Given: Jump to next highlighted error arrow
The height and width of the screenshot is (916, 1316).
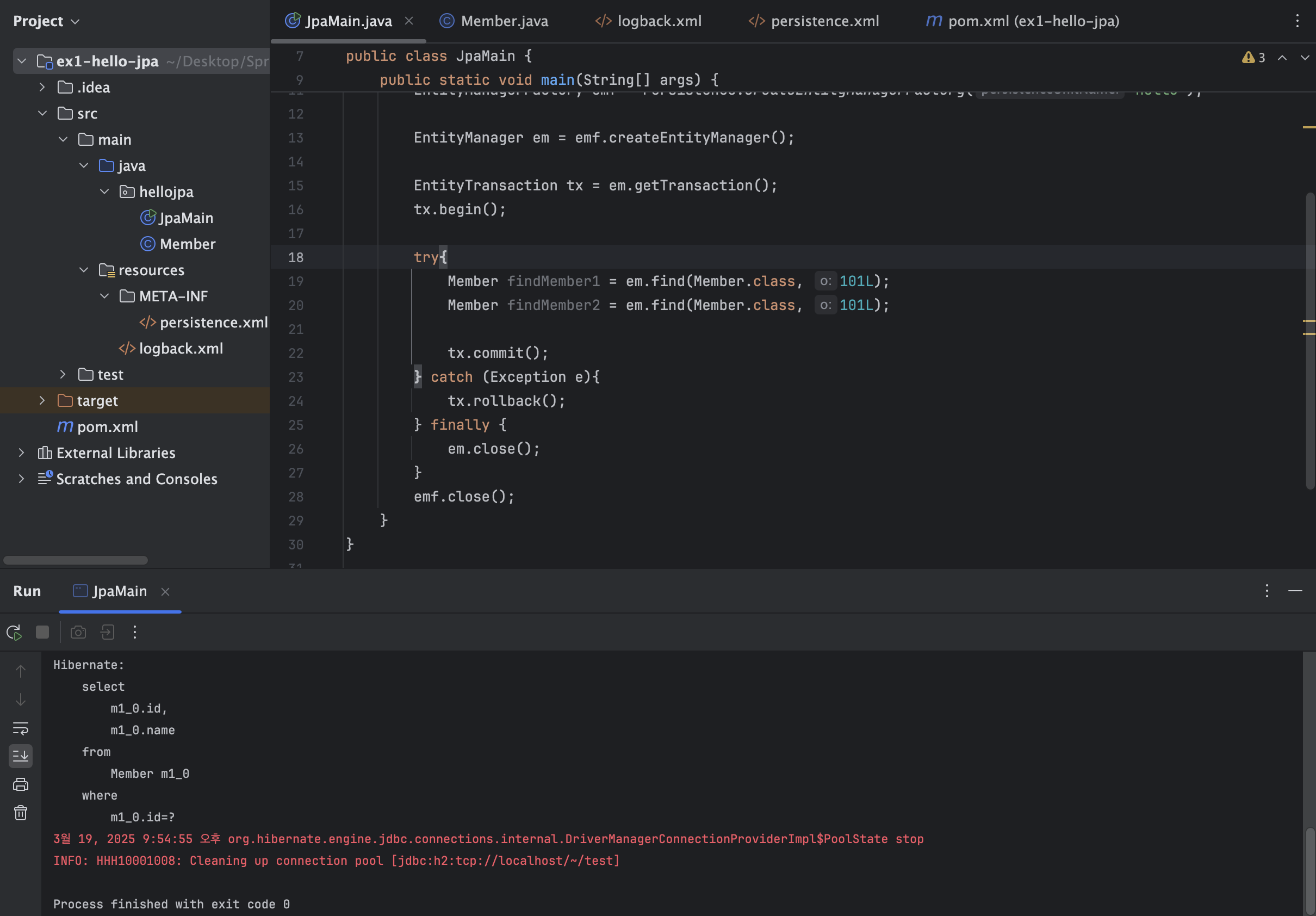Looking at the screenshot, I should pos(1305,58).
